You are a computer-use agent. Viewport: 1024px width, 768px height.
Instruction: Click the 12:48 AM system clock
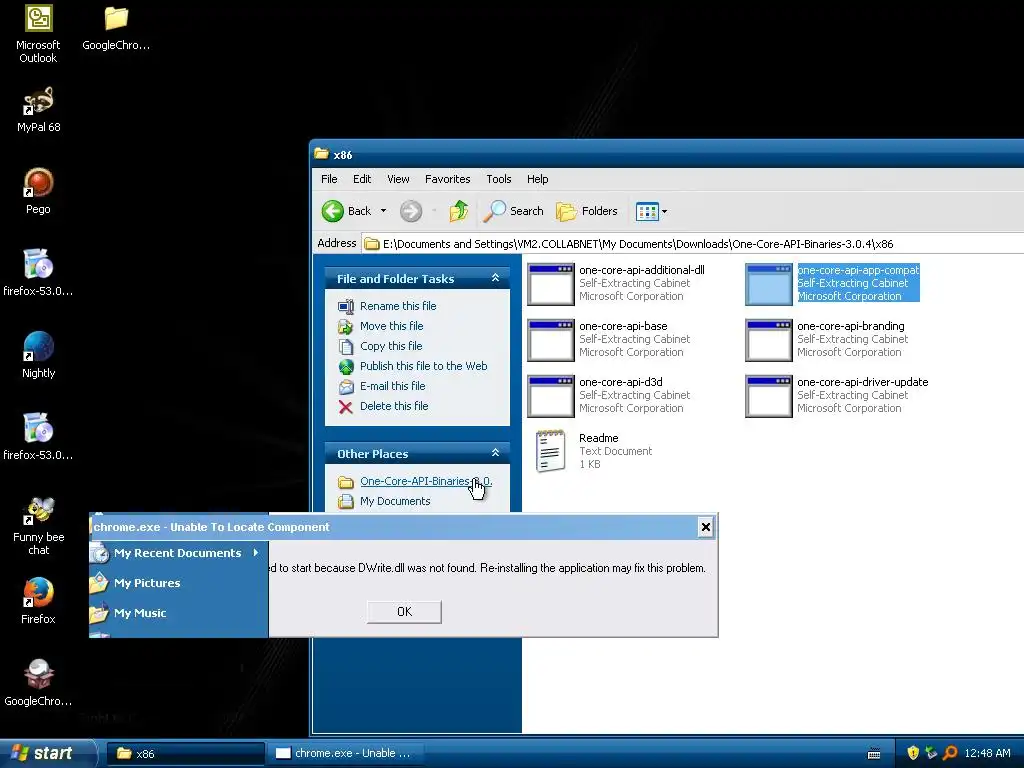(987, 754)
